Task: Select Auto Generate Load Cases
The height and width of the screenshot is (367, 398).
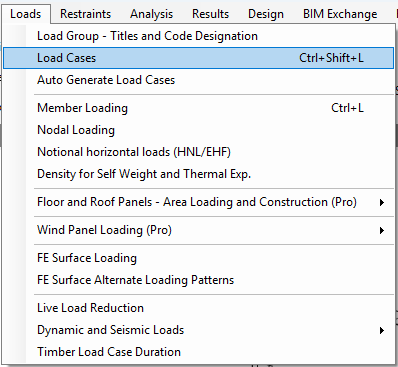Action: pos(198,80)
